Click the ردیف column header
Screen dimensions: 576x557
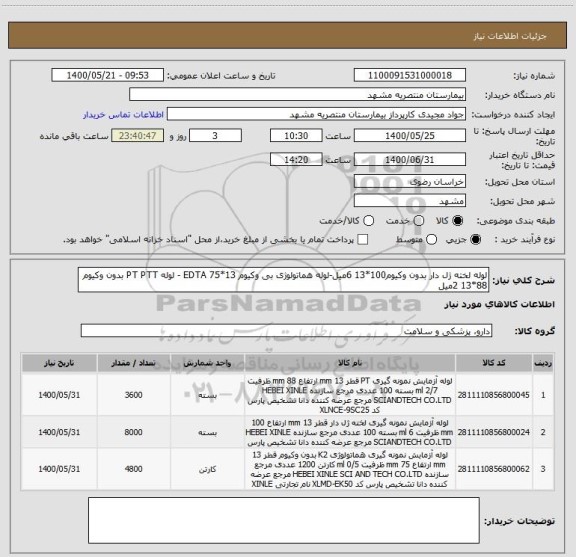pyautogui.click(x=543, y=363)
